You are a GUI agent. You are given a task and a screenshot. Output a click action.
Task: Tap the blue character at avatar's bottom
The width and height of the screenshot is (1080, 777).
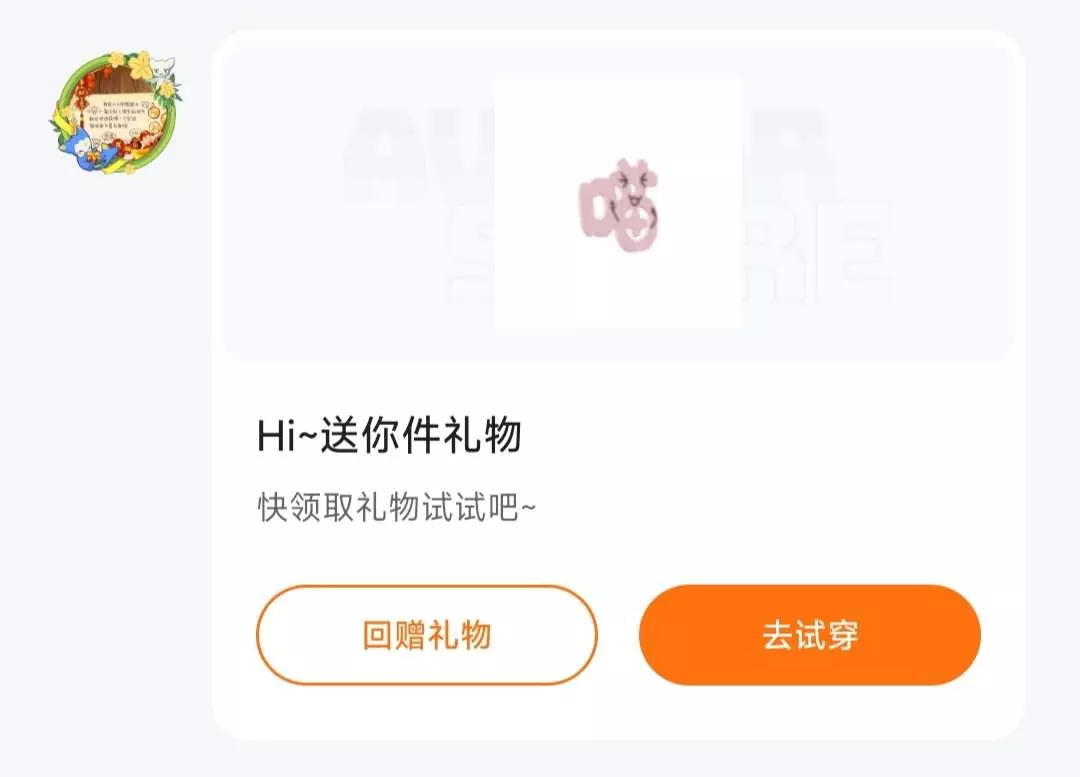[x=88, y=148]
